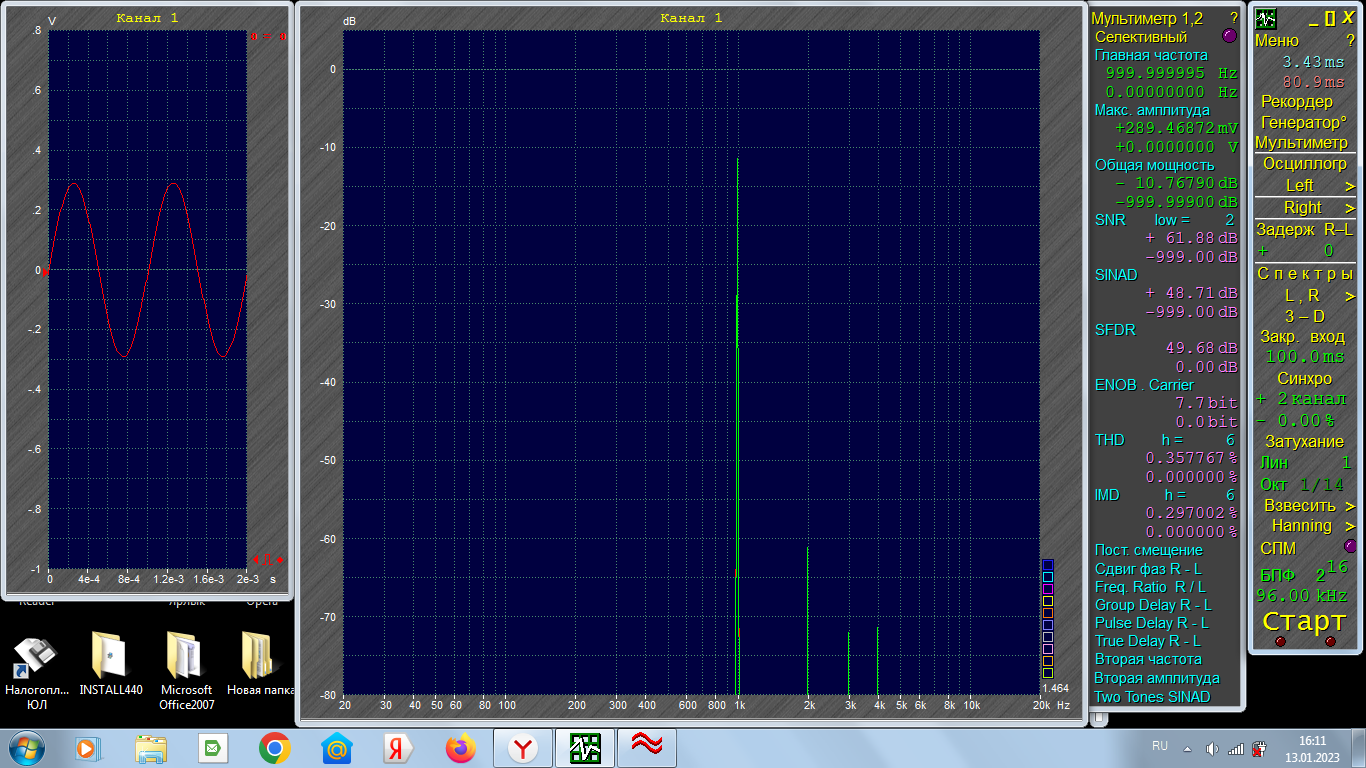Show hidden system tray icons

[1188, 748]
